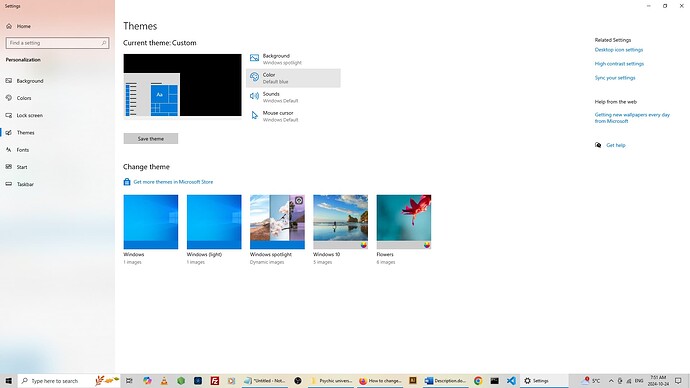Open the Background sidebar item
Screen dimensions: 690x388
click(x=57, y=81)
